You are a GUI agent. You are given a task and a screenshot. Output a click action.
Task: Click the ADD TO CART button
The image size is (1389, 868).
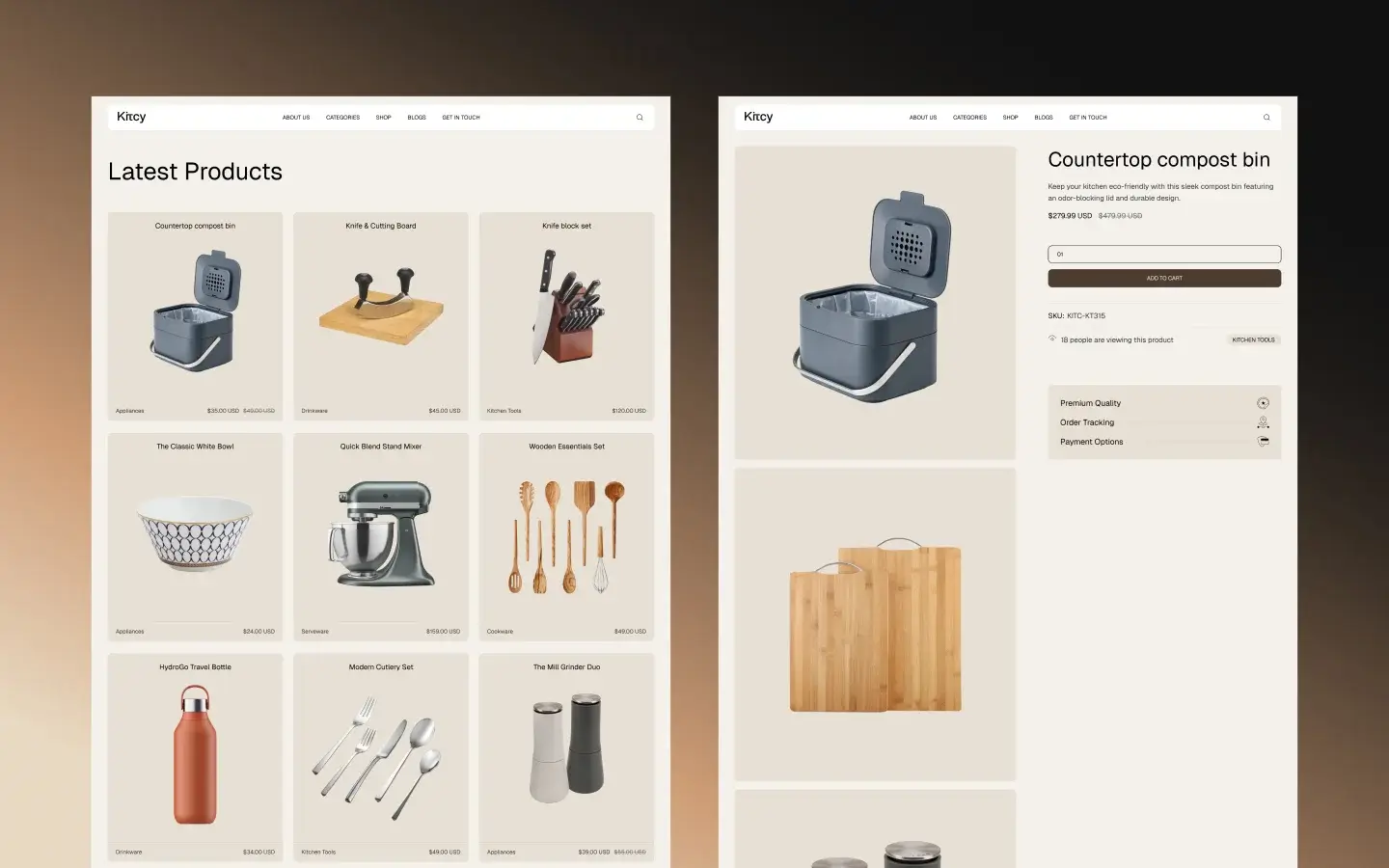1164,278
